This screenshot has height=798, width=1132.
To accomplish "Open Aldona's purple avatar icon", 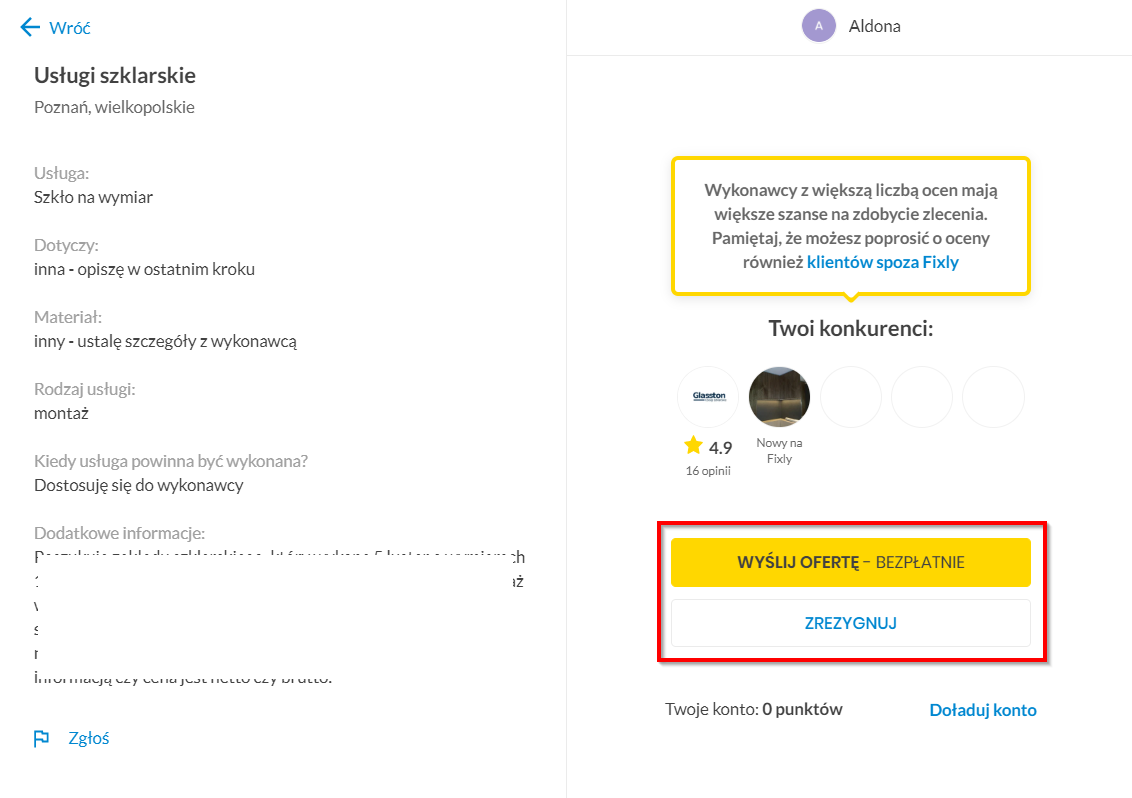I will (x=819, y=26).
